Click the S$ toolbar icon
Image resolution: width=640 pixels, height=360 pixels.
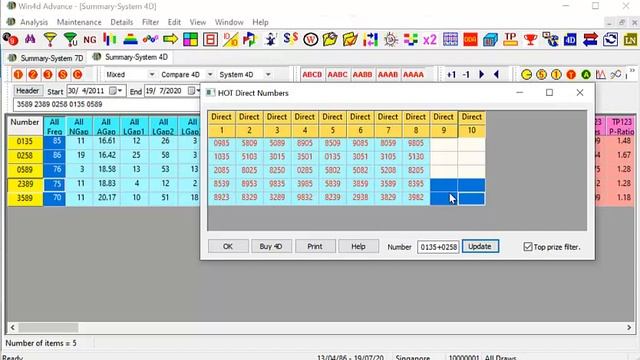[290, 39]
